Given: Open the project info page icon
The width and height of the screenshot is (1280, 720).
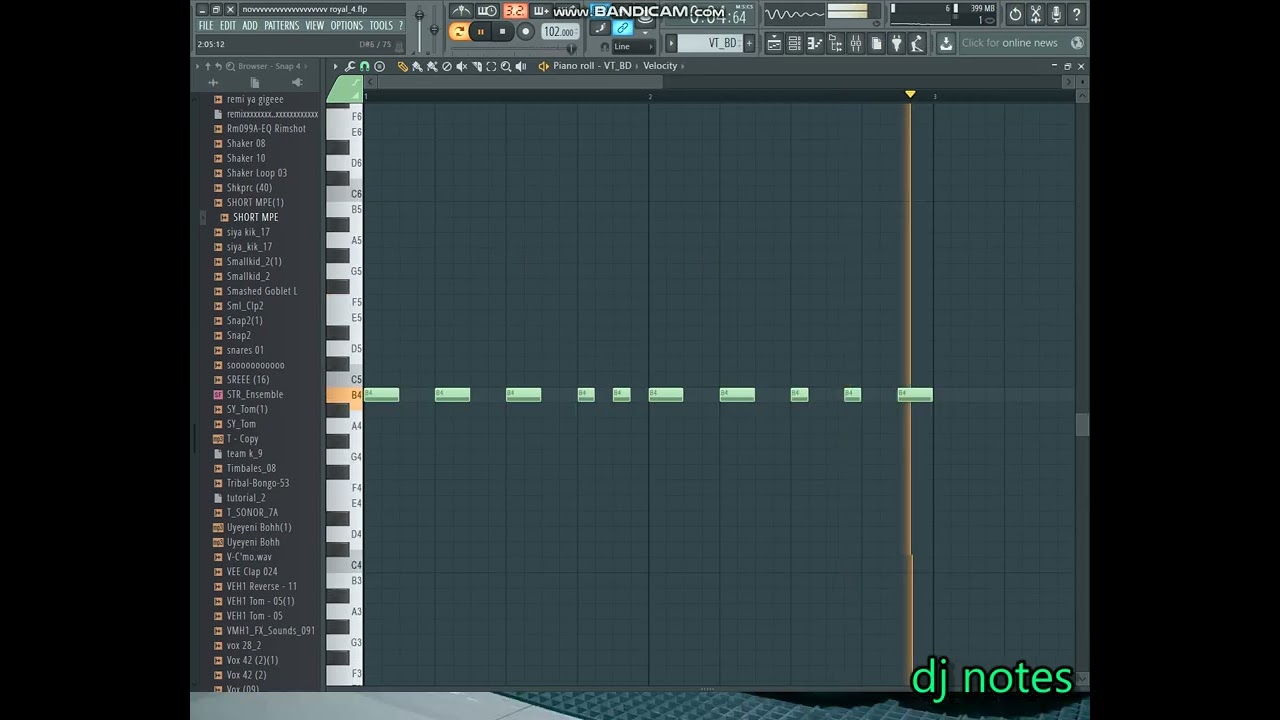Looking at the screenshot, I should tap(877, 43).
